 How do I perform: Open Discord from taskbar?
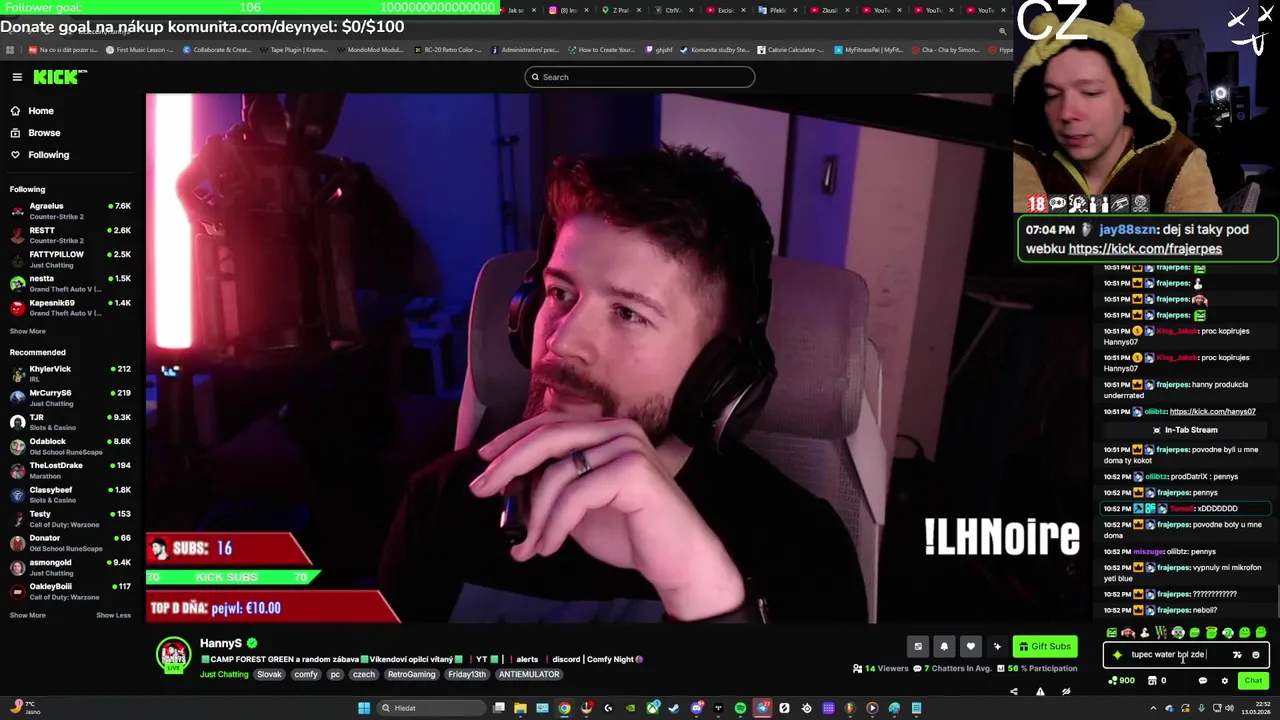[x=697, y=708]
